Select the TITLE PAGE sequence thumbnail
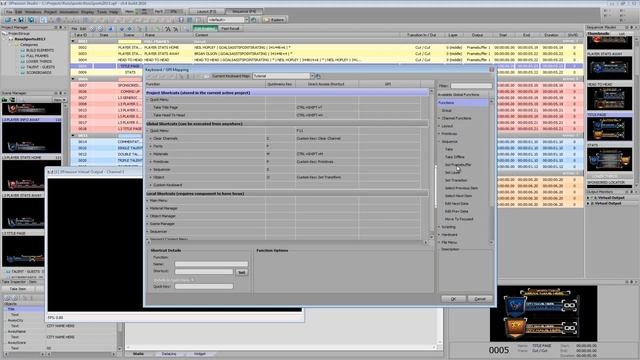The width and height of the screenshot is (640, 360). coord(609,129)
